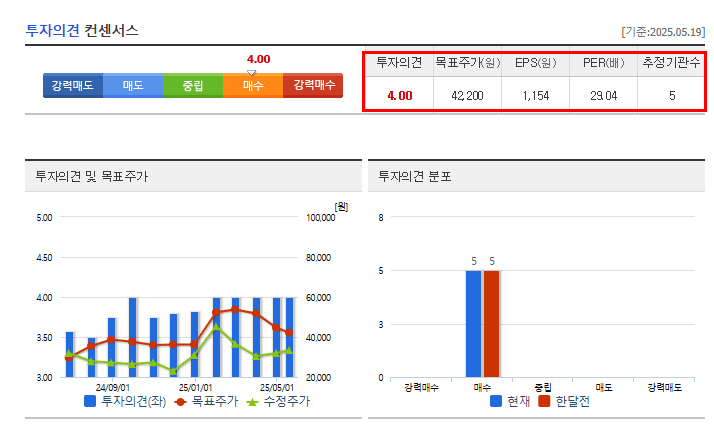Click the 5.00 left axis label
714x427 pixels.
click(44, 218)
